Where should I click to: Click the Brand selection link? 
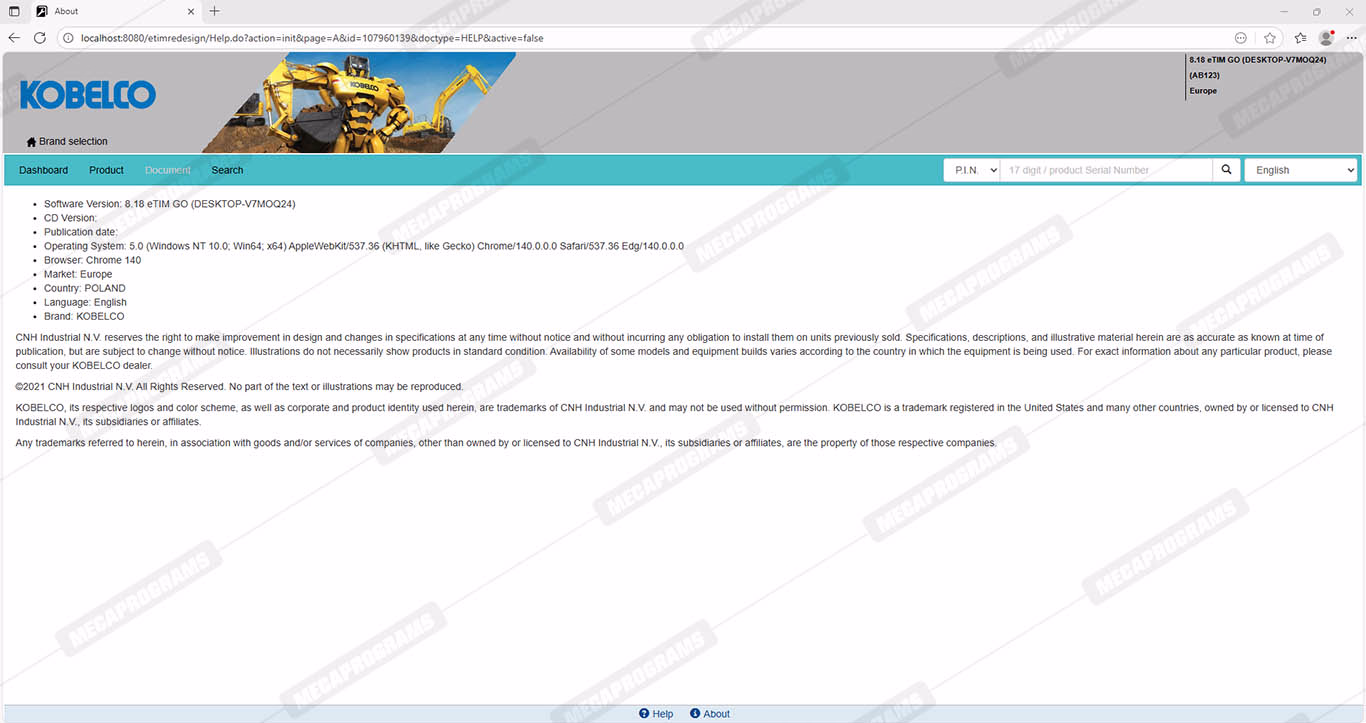(73, 142)
